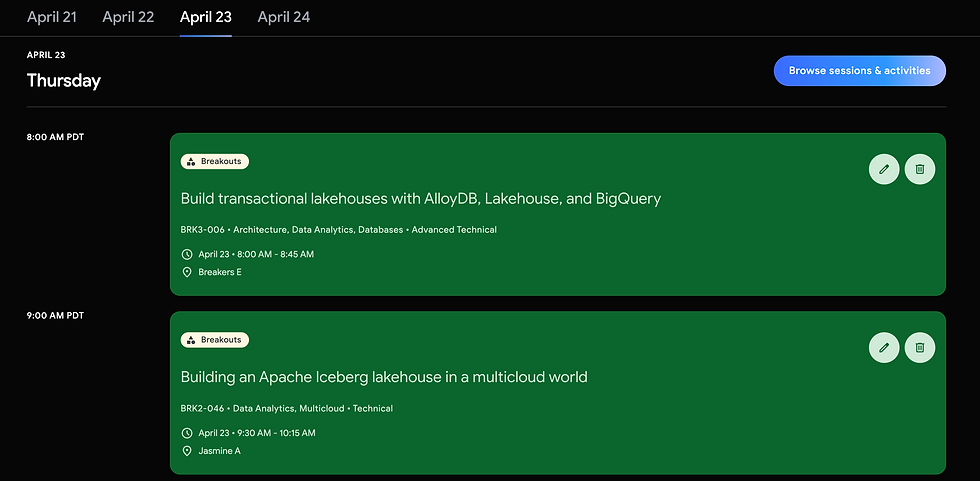Open the Apache Iceberg multicloud session title
This screenshot has width=980, height=481.
[x=384, y=377]
